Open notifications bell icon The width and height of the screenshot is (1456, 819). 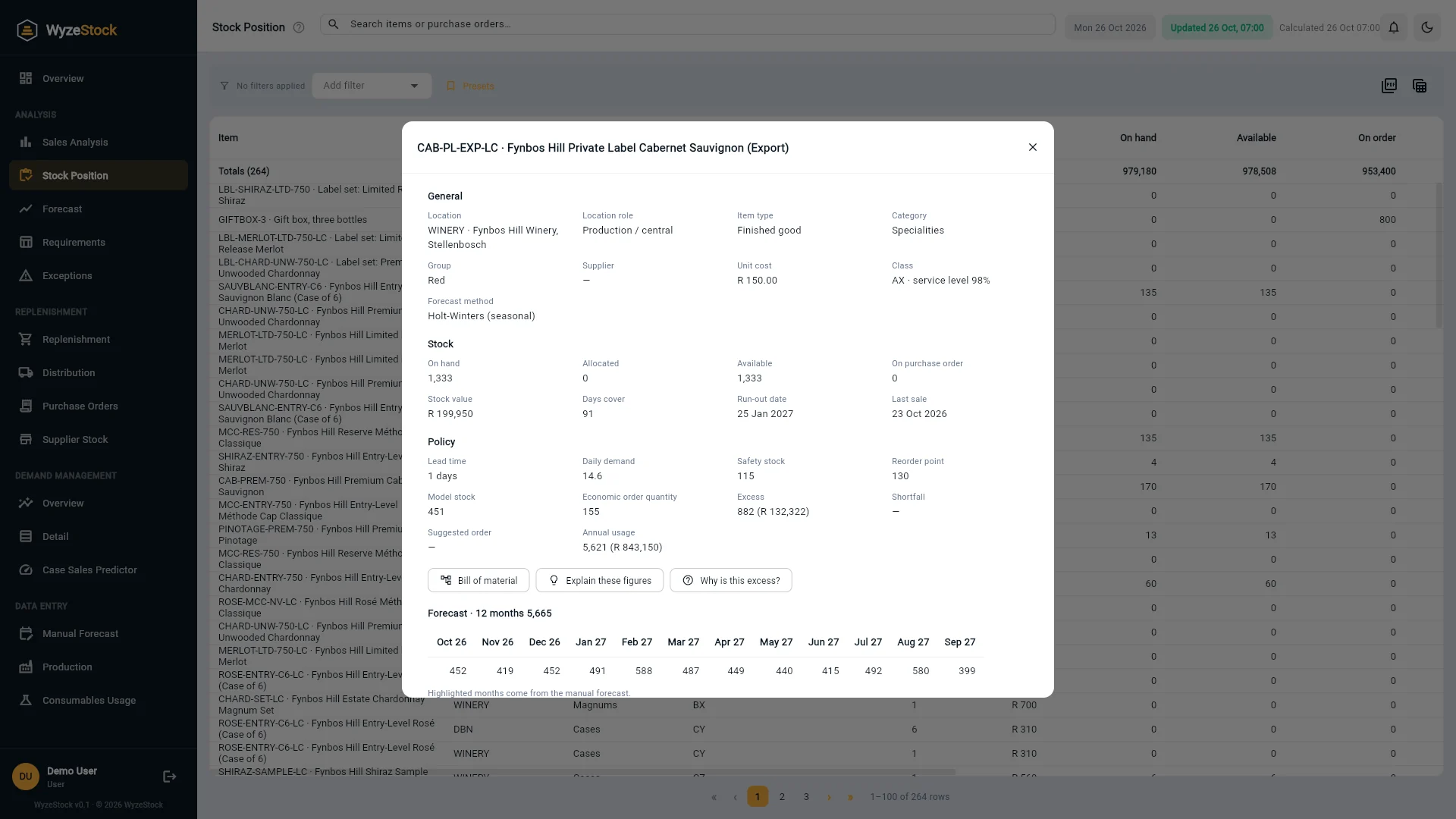(1394, 27)
